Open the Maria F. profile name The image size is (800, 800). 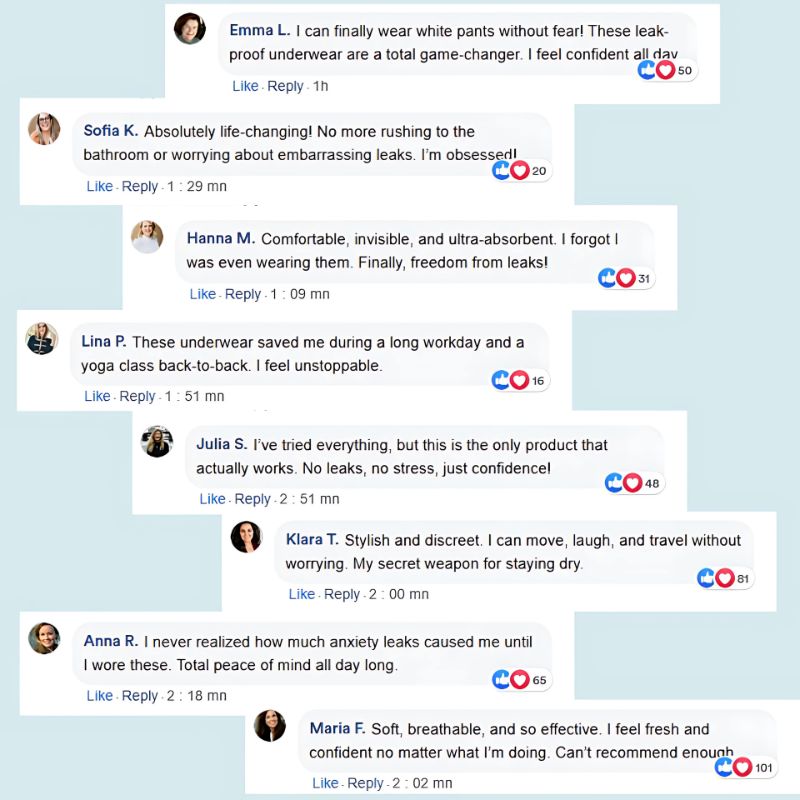click(338, 728)
